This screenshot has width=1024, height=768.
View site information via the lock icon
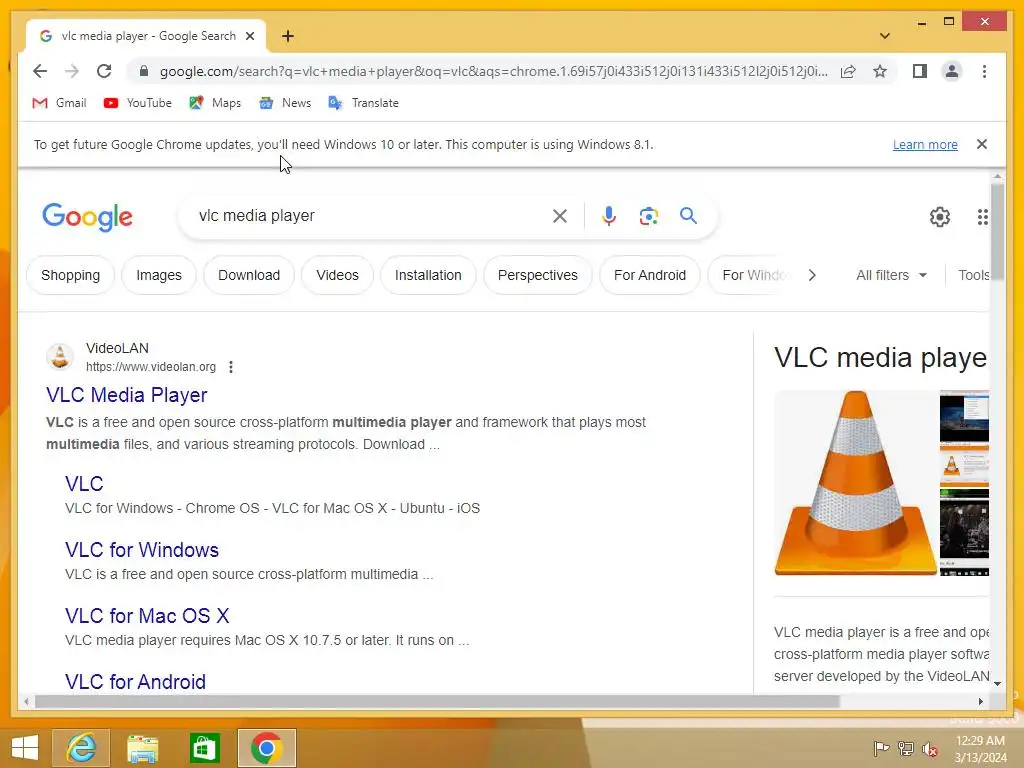pos(144,71)
